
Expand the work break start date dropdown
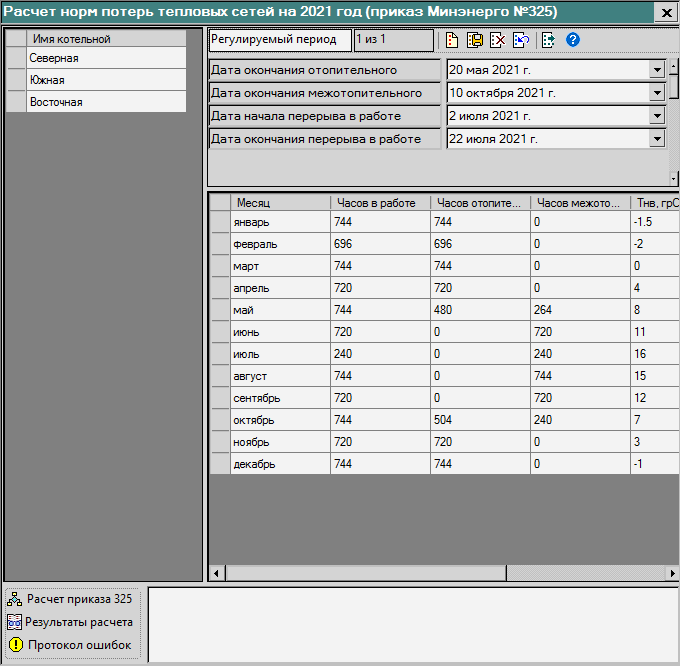657,116
